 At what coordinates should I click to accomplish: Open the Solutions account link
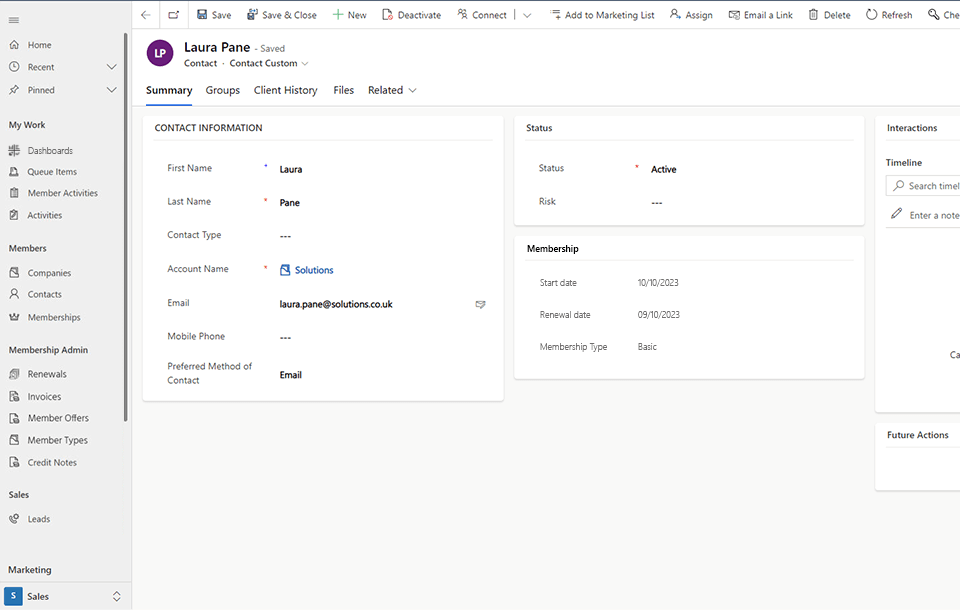313,270
